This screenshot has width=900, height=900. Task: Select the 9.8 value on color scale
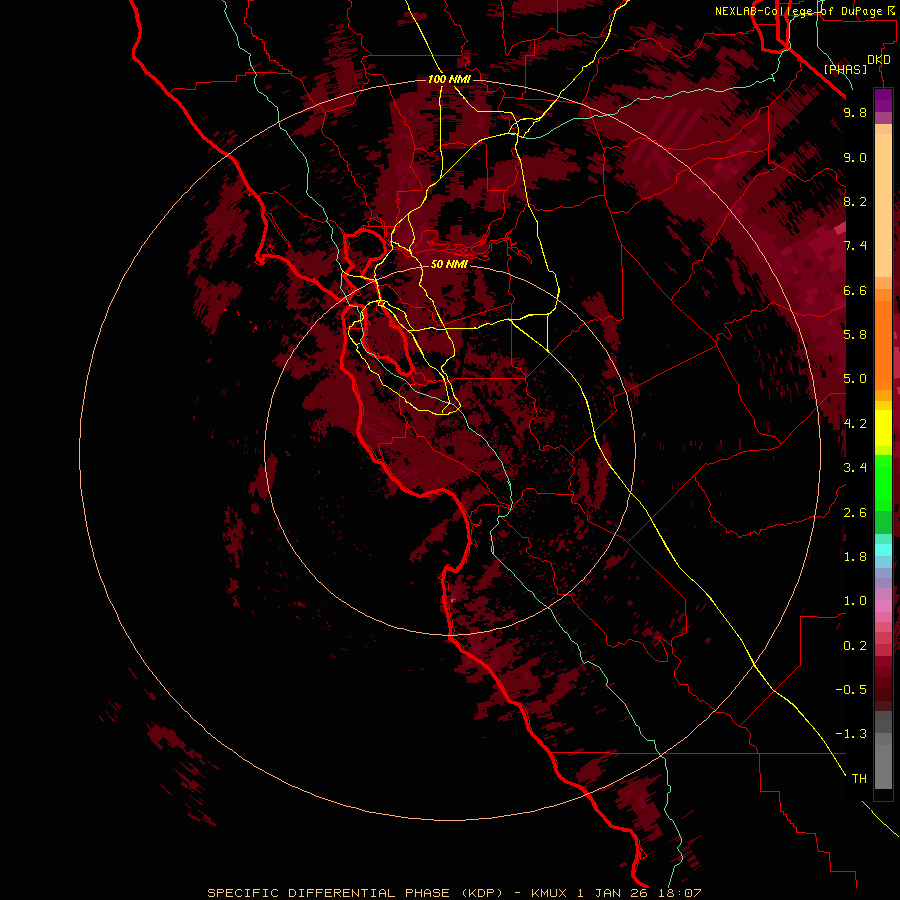855,112
